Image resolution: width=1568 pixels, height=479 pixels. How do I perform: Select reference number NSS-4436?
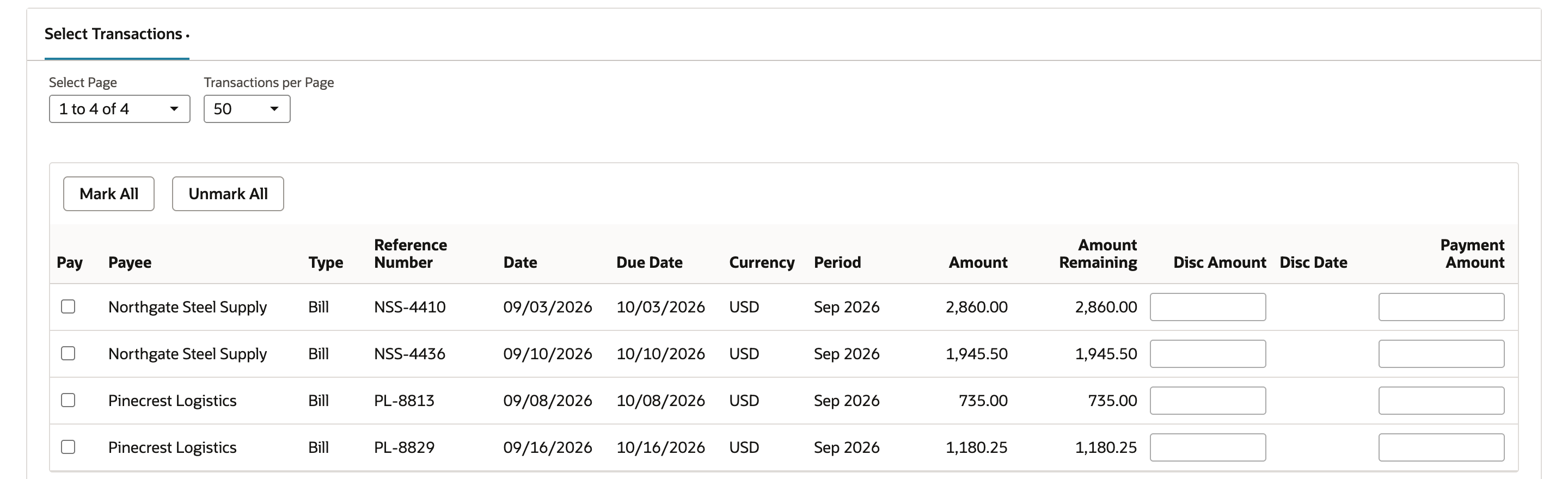(x=409, y=354)
